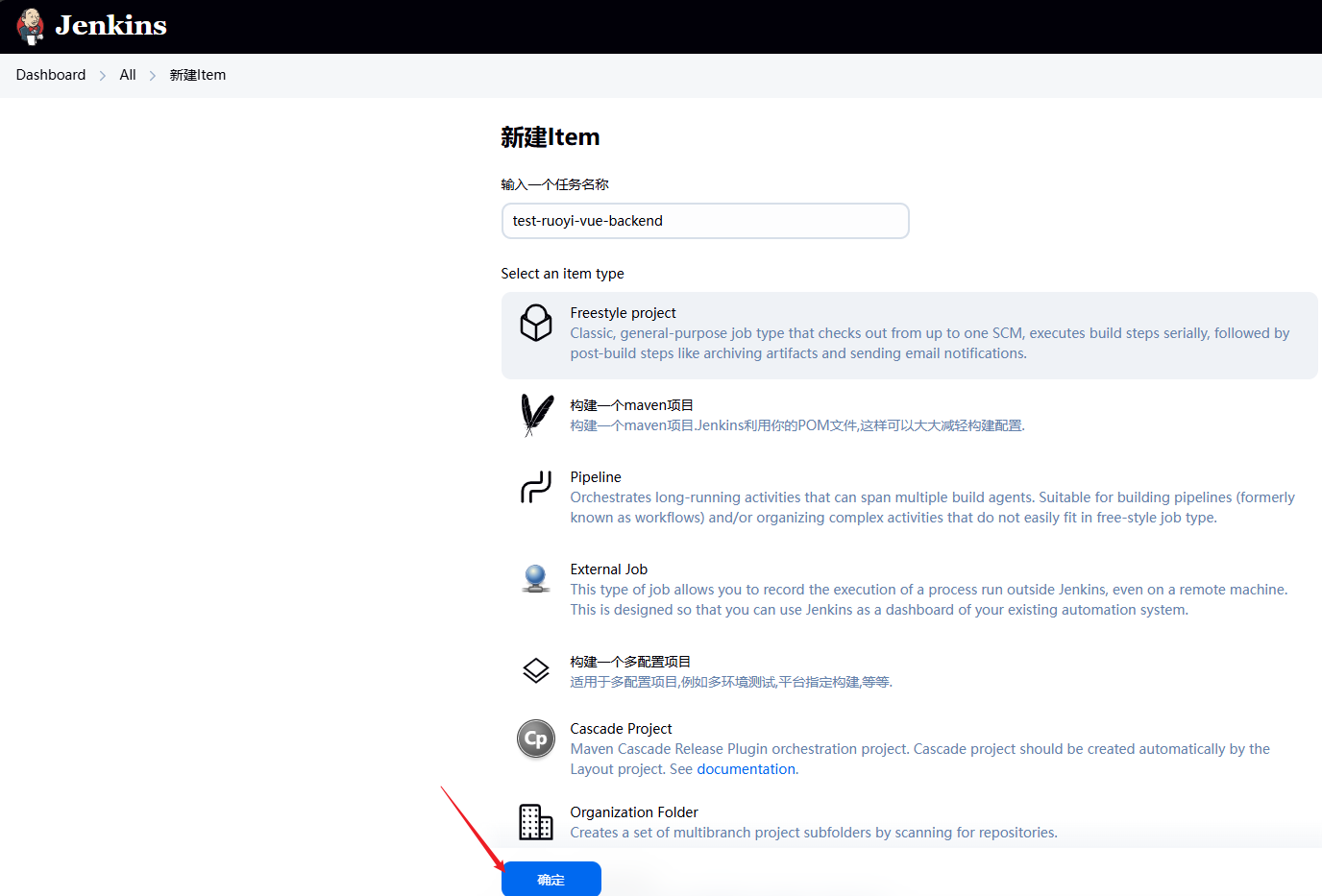
Task: Click the Jenkins butler logo icon
Action: point(31,26)
